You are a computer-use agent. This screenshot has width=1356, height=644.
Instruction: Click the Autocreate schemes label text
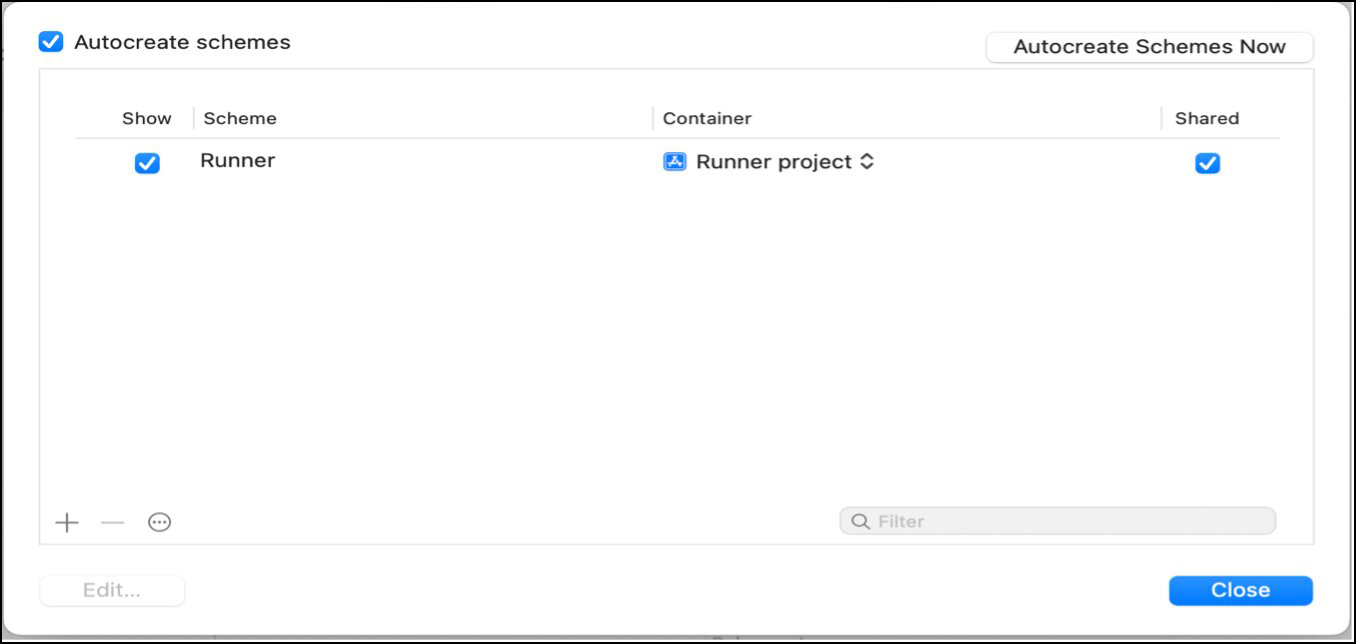[182, 42]
